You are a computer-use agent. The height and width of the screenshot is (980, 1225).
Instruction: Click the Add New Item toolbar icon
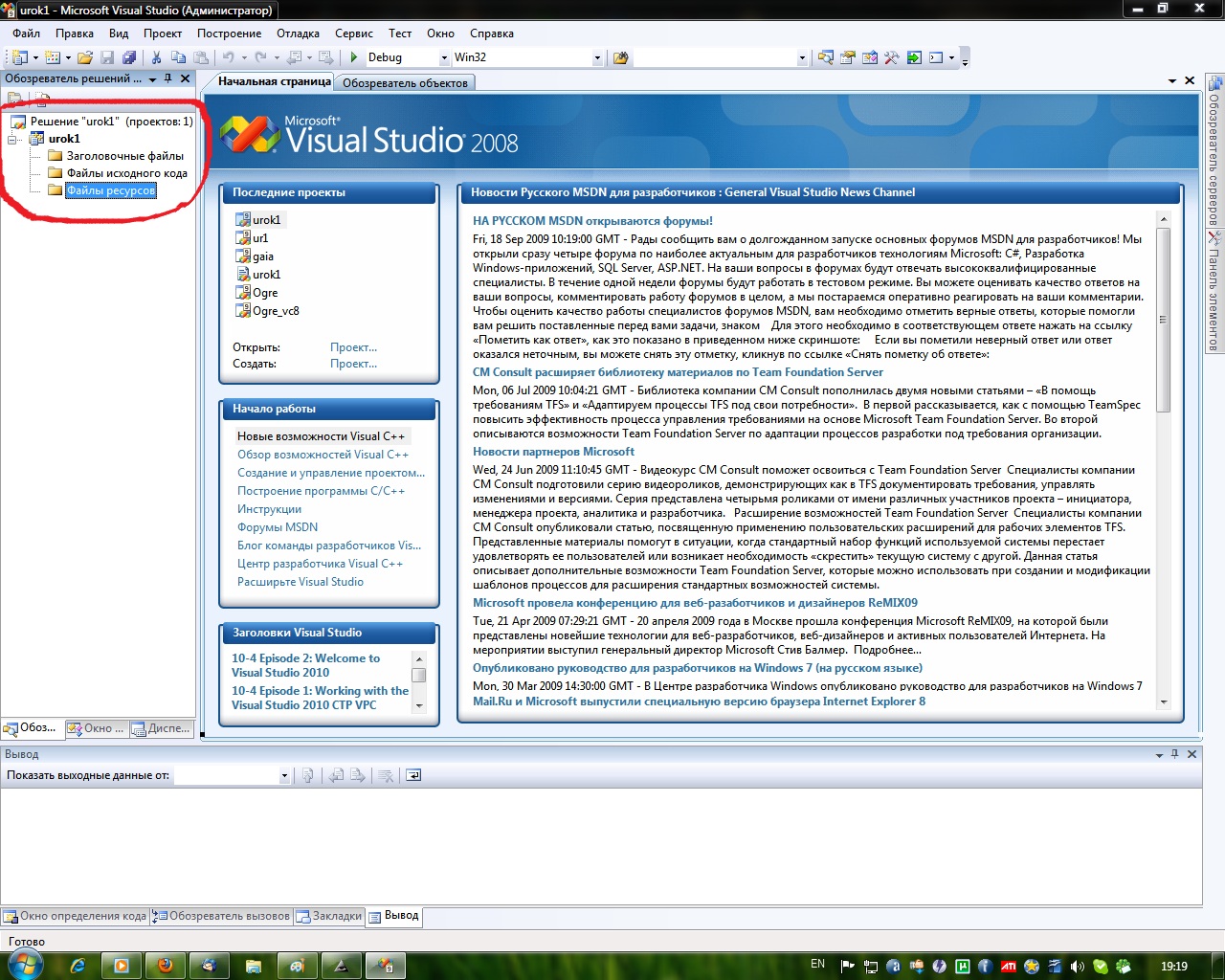click(53, 57)
